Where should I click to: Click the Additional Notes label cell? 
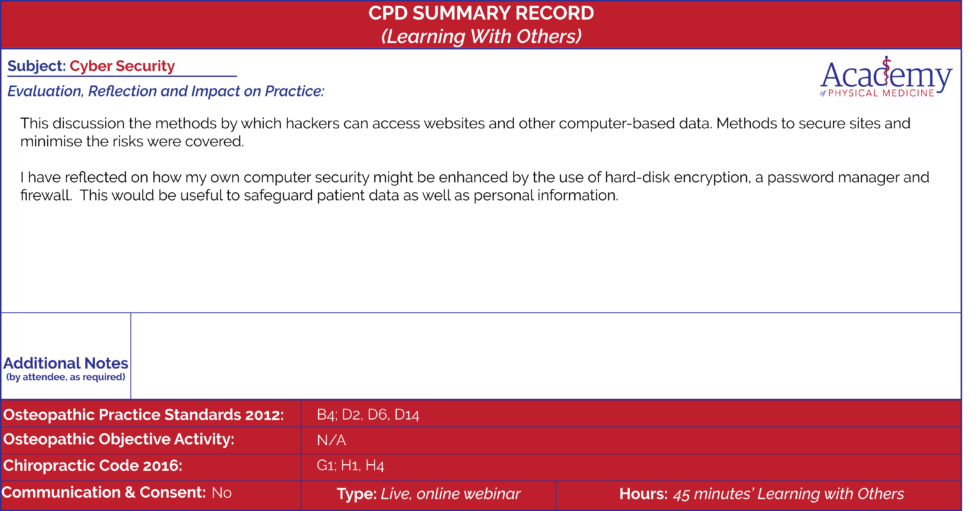tap(66, 355)
